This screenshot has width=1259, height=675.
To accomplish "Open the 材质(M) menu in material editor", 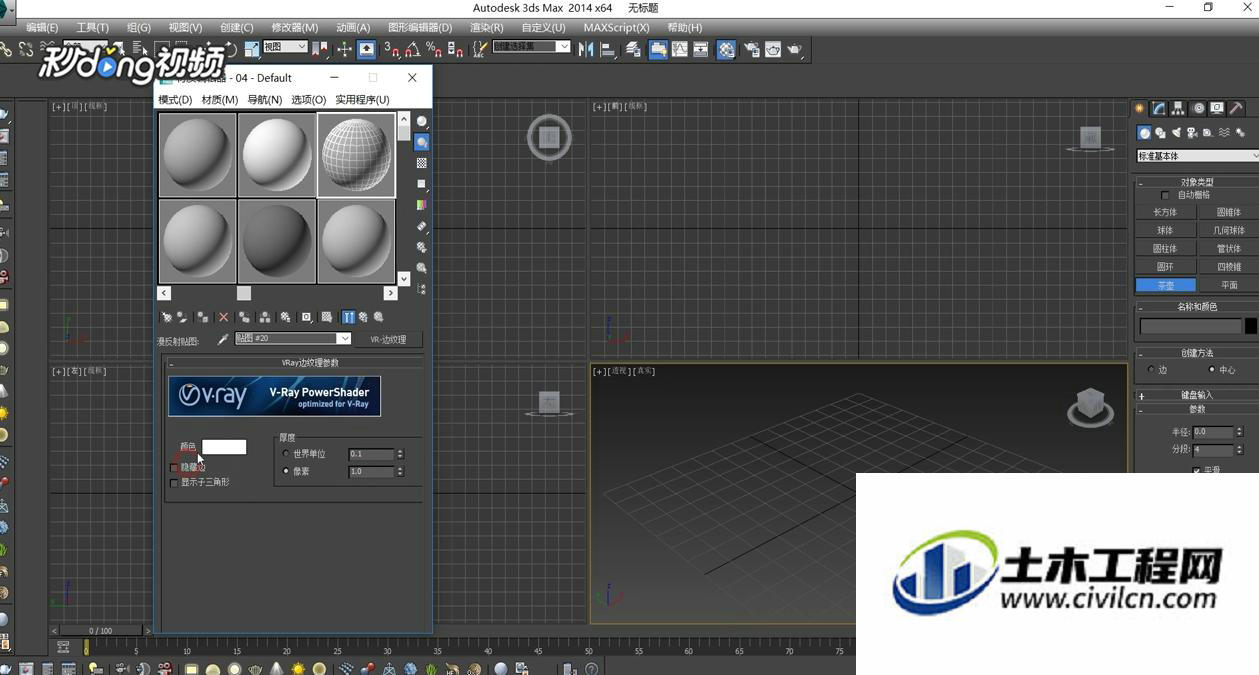I will point(219,99).
